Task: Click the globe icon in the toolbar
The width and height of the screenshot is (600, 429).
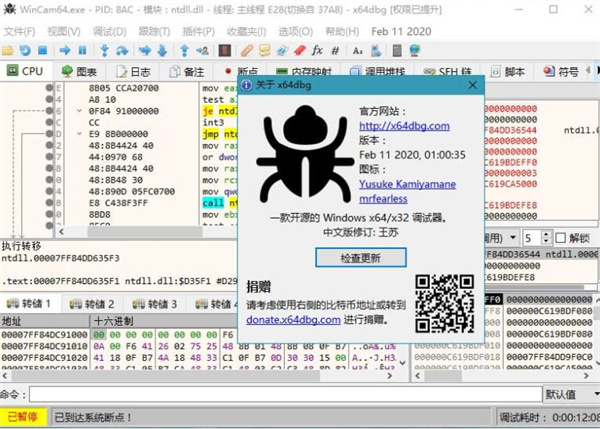Action: coord(415,51)
